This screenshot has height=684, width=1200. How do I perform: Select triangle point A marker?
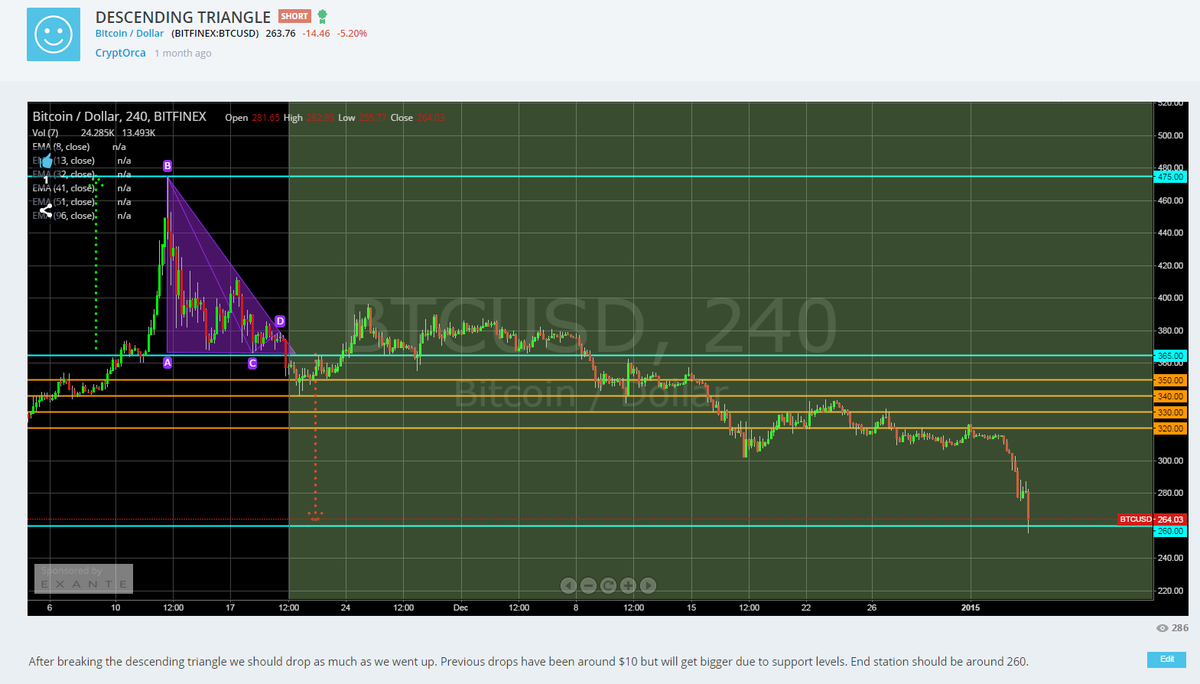point(167,363)
